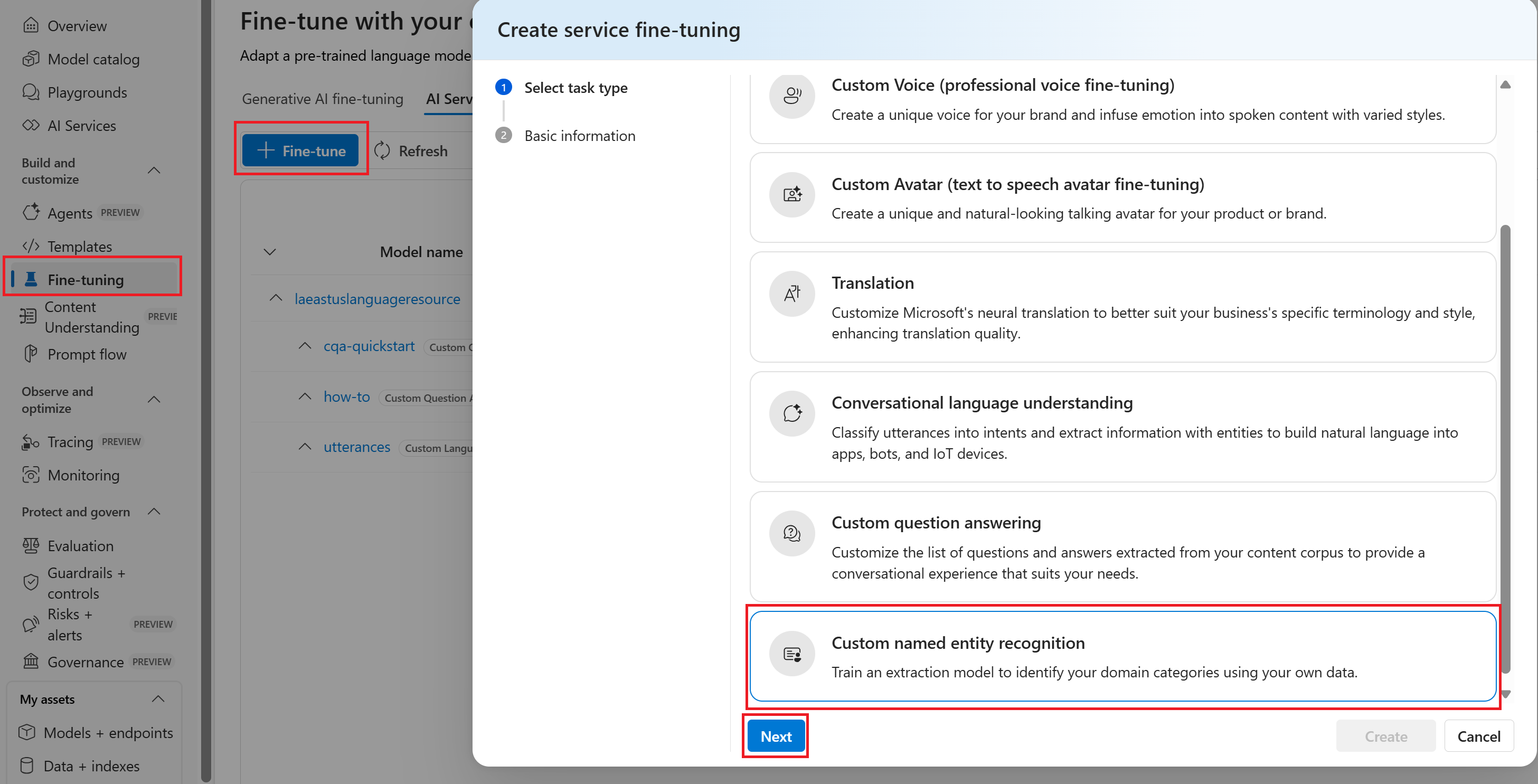Select Custom named entity recognition card
1538x784 pixels.
click(1122, 656)
